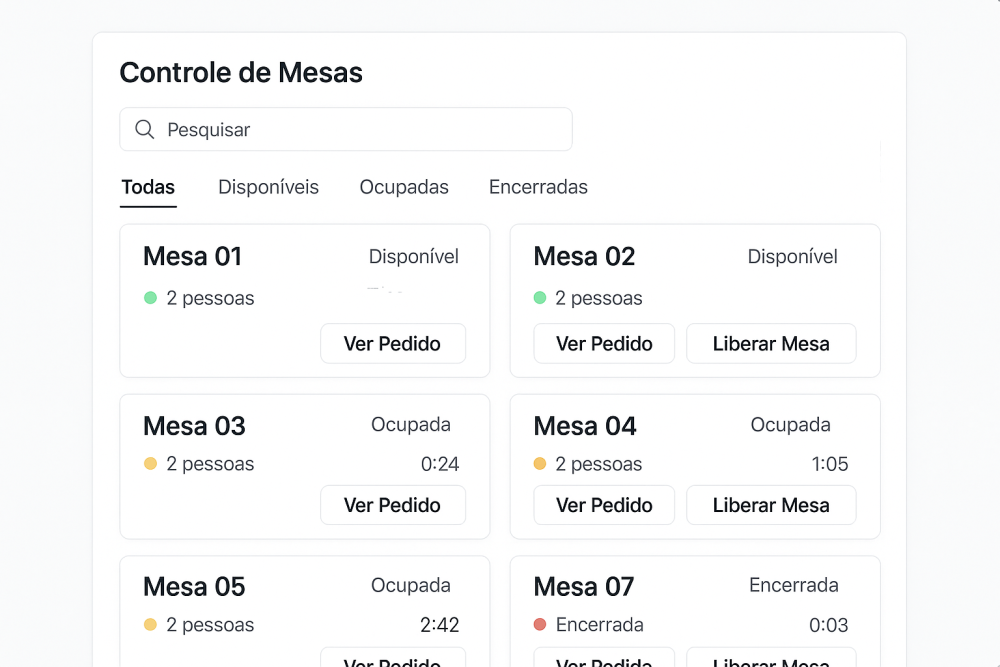
Task: Click the yellow status dot on Mesa 03
Action: (x=151, y=464)
